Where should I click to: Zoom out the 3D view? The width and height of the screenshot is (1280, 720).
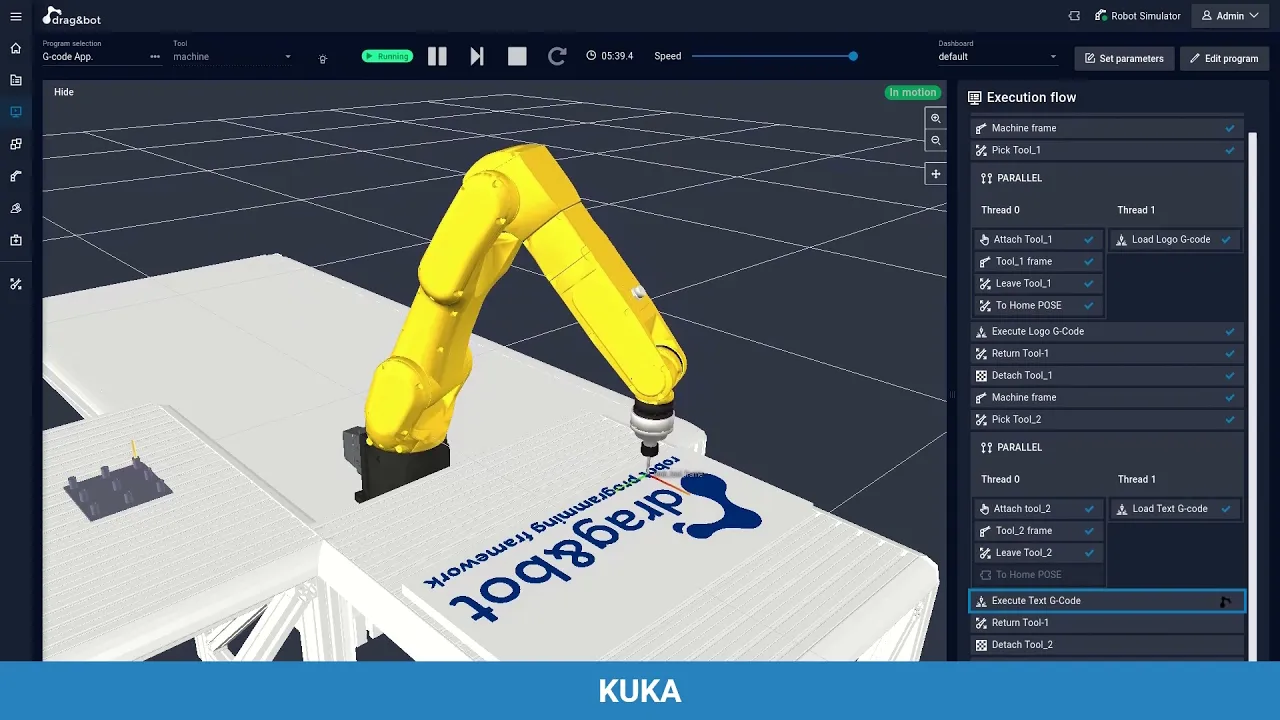coord(936,141)
